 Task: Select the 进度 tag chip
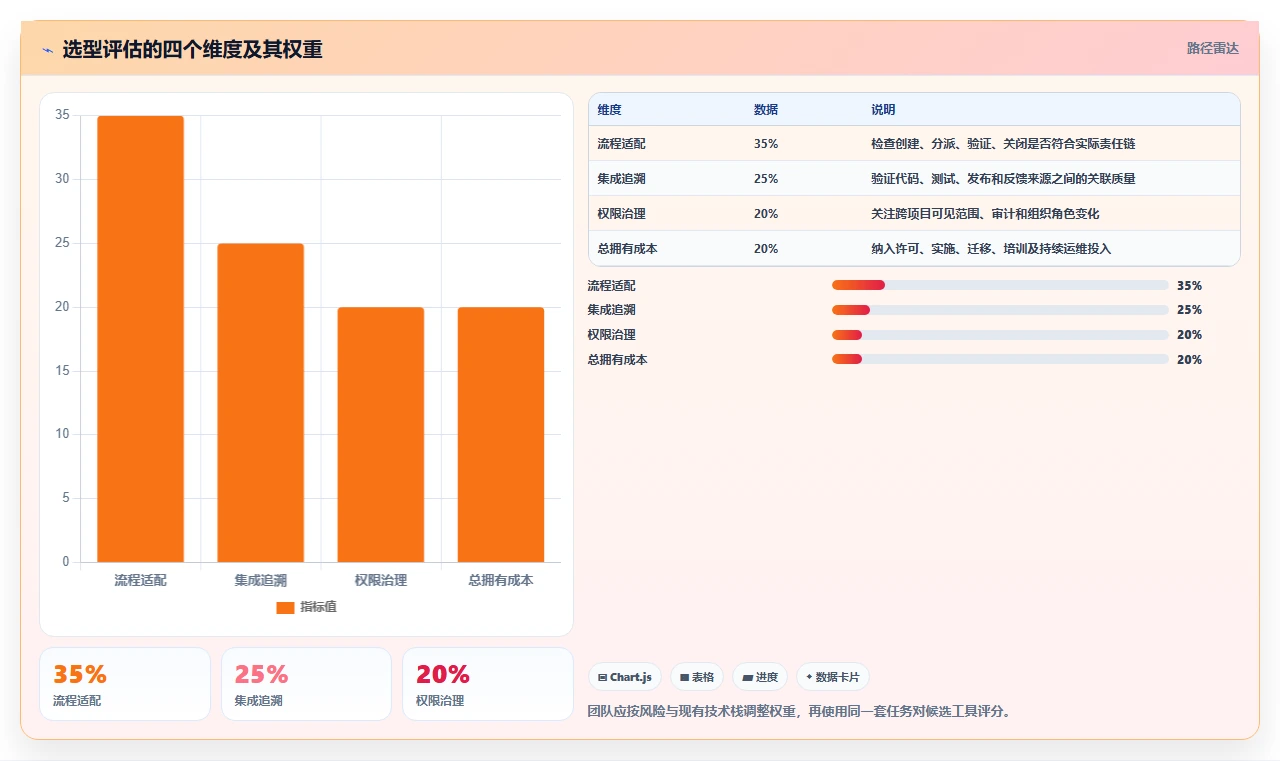click(760, 677)
